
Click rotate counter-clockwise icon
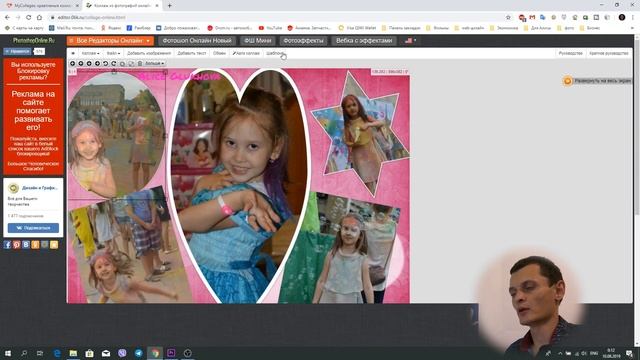point(106,63)
